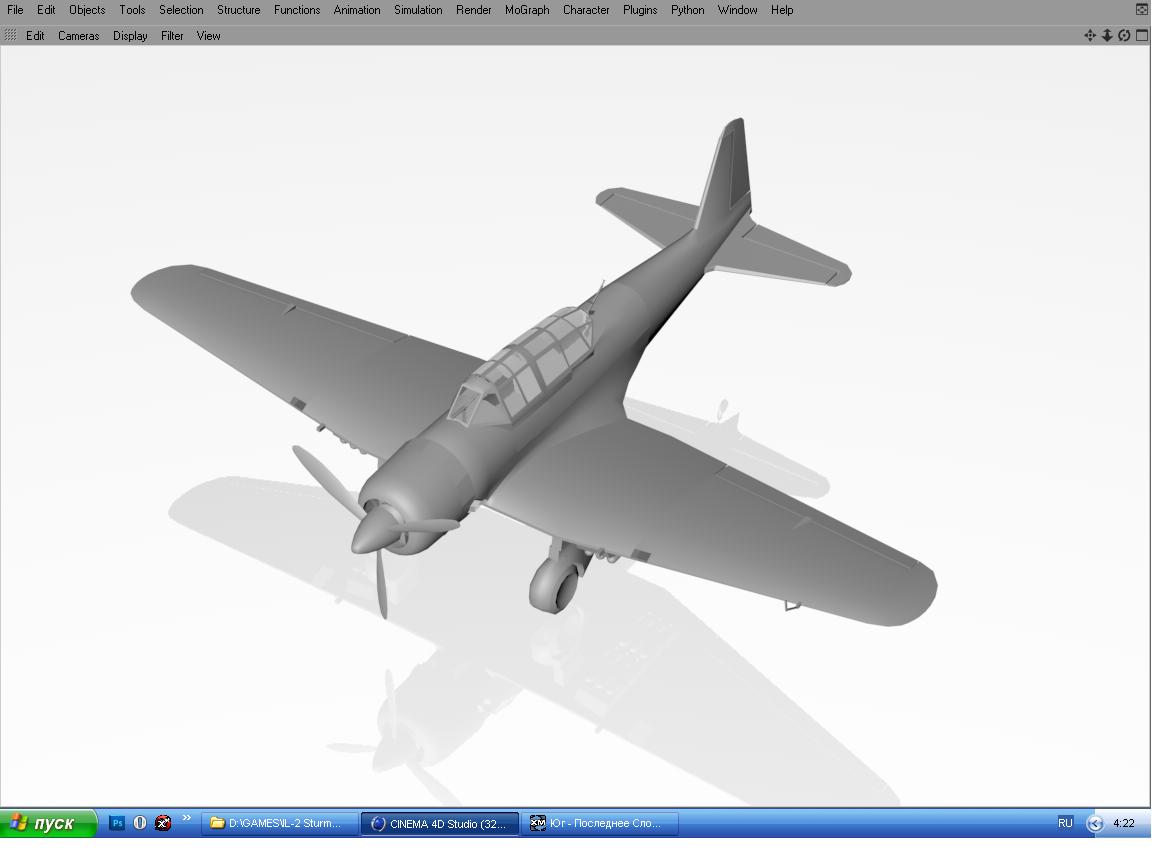Image resolution: width=1152 pixels, height=864 pixels.
Task: Open the Character menu
Action: point(586,10)
